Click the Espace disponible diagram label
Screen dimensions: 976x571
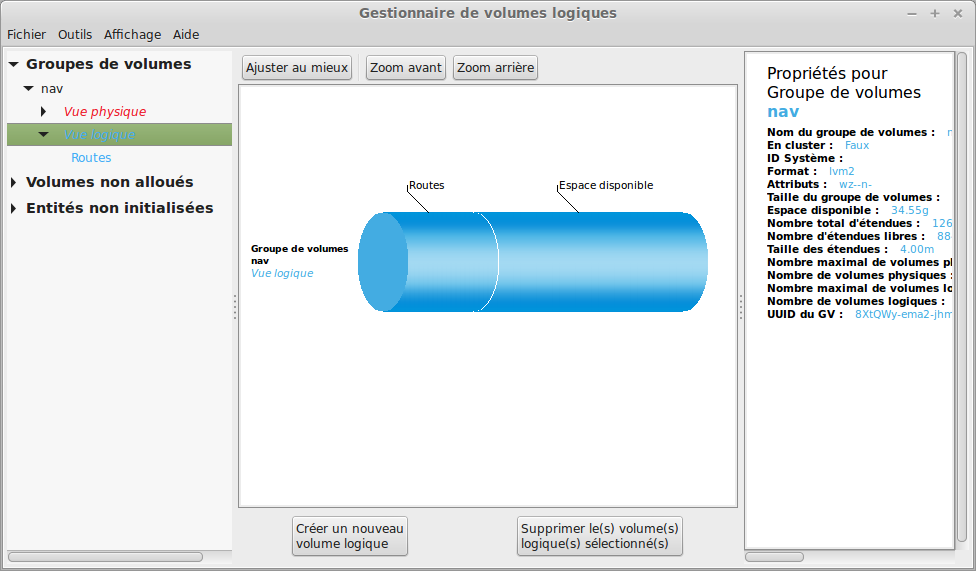click(x=606, y=185)
